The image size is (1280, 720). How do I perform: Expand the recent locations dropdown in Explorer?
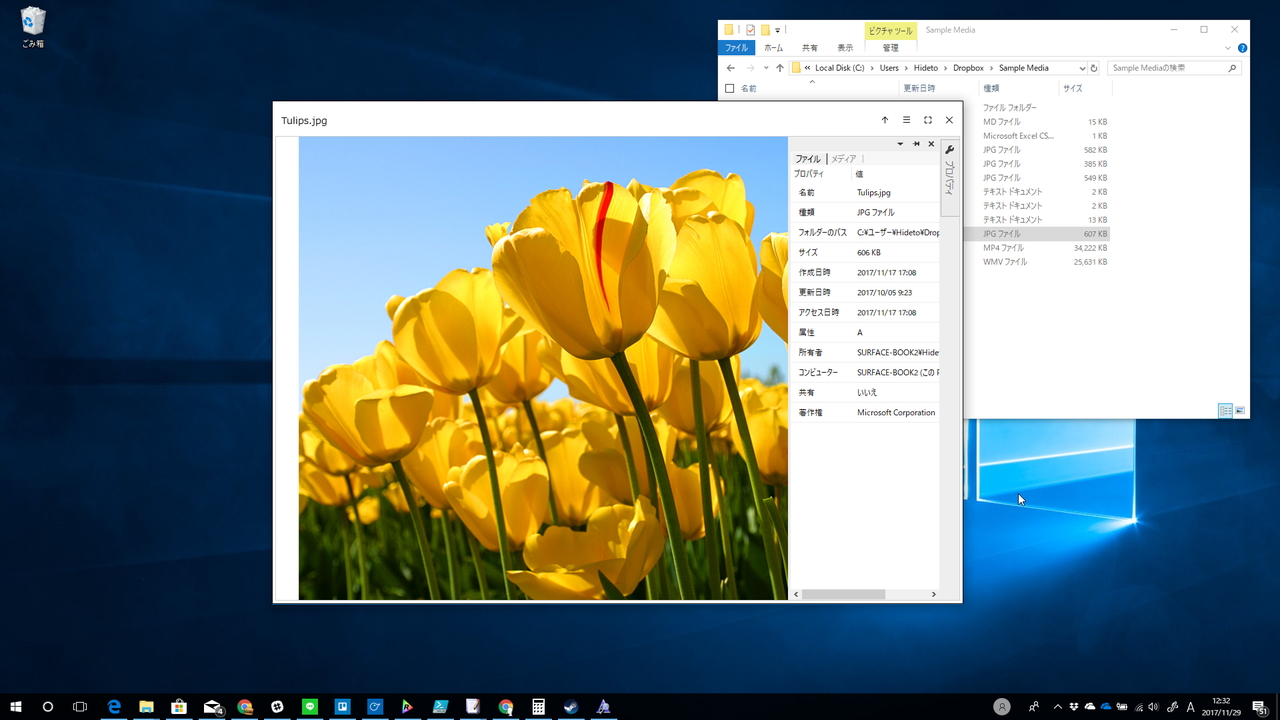766,68
